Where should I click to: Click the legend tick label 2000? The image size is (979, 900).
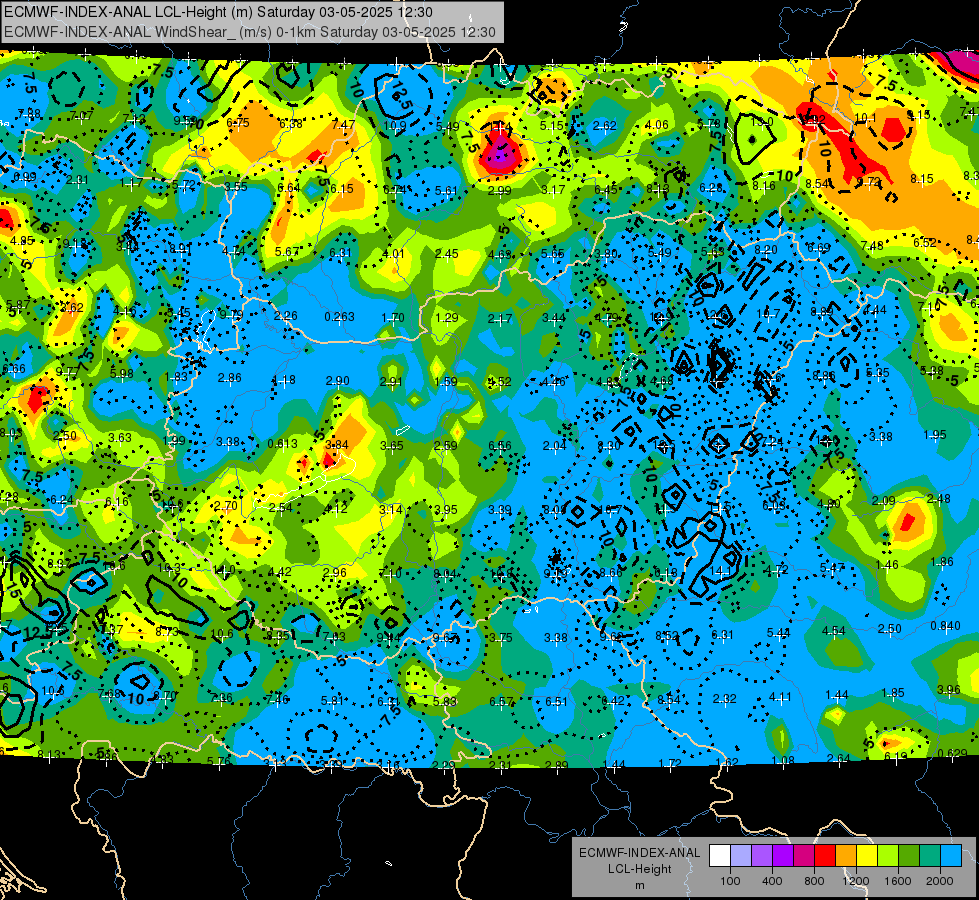click(x=940, y=881)
